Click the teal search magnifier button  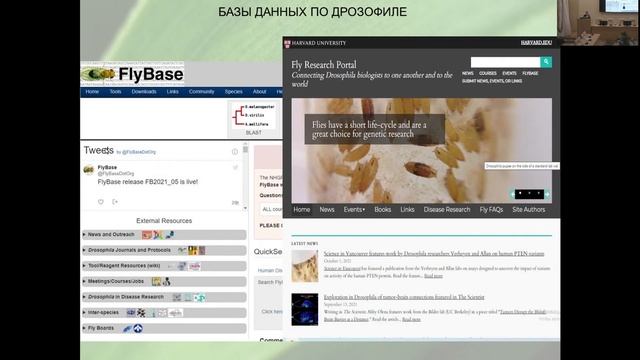coord(546,62)
